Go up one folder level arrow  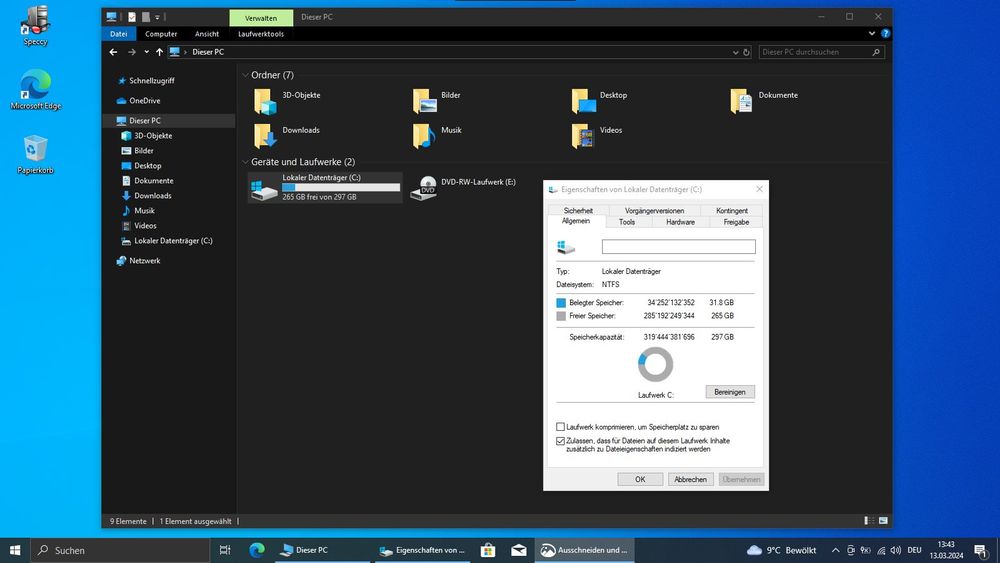(159, 52)
